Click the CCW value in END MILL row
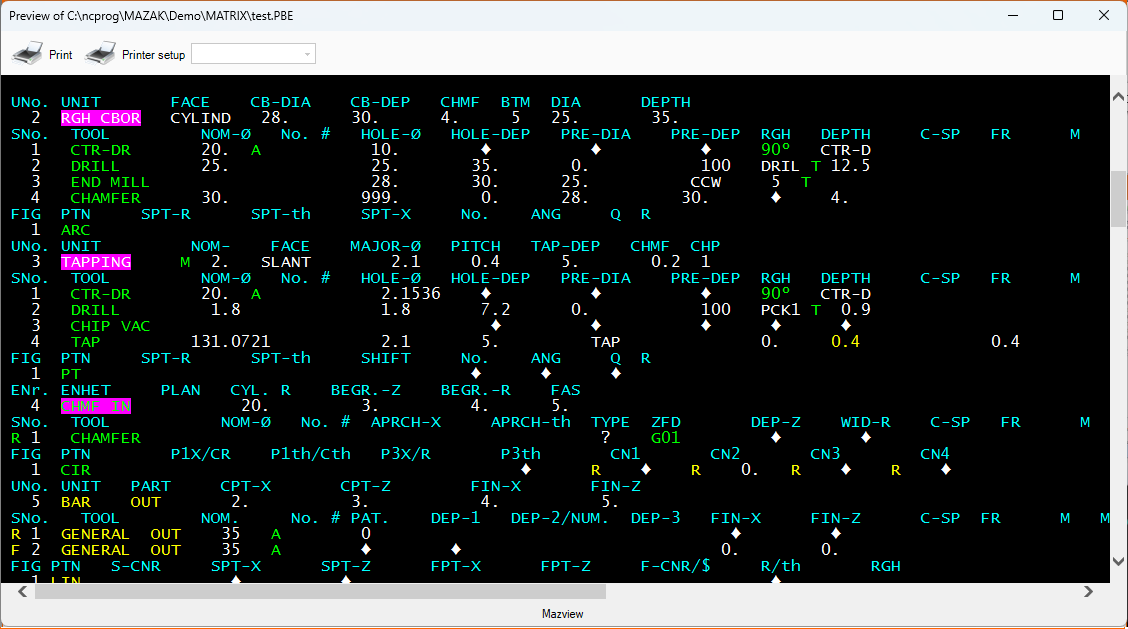 coord(706,182)
